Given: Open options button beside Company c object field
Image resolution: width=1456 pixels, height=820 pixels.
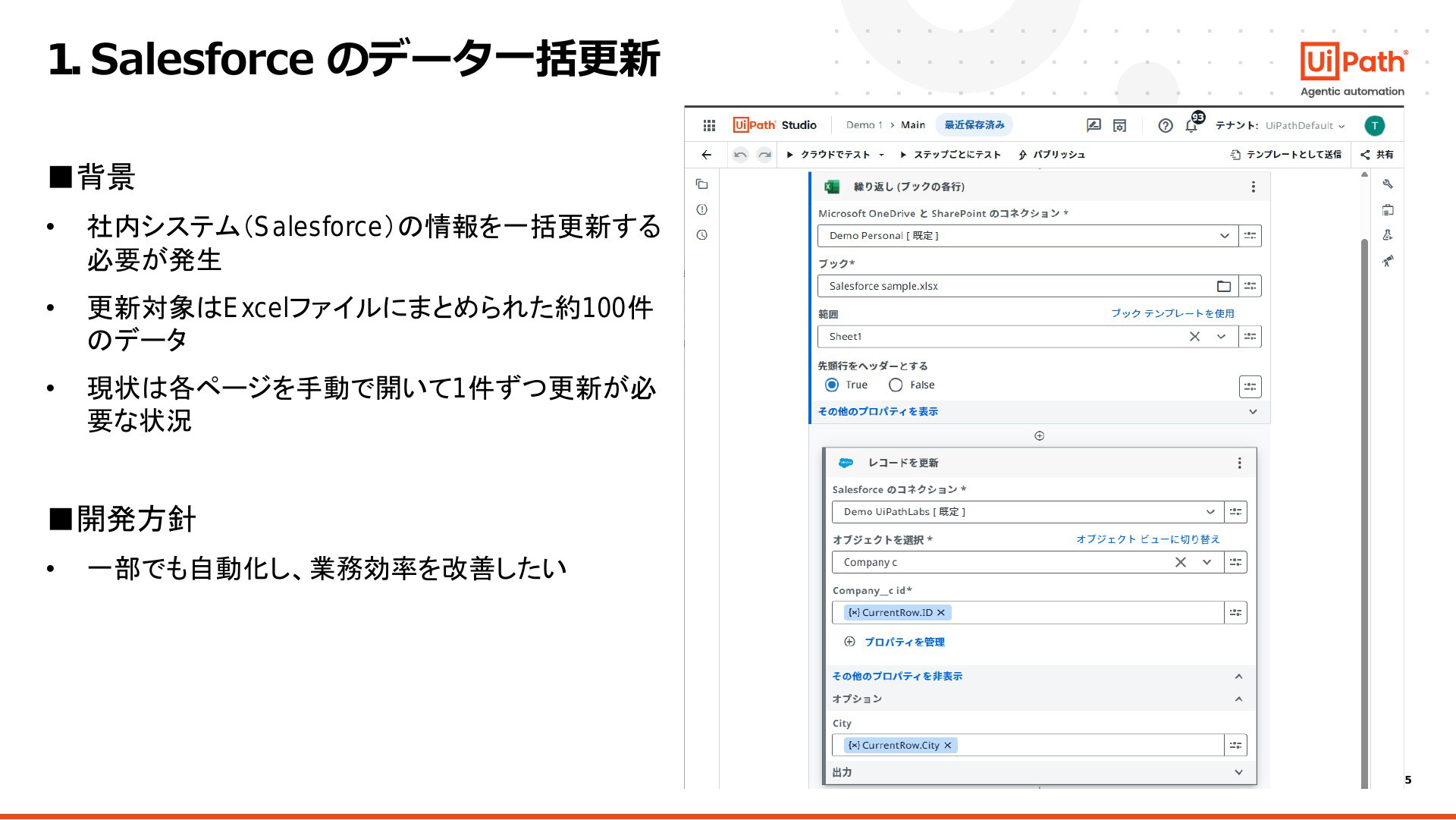Looking at the screenshot, I should coord(1236,562).
